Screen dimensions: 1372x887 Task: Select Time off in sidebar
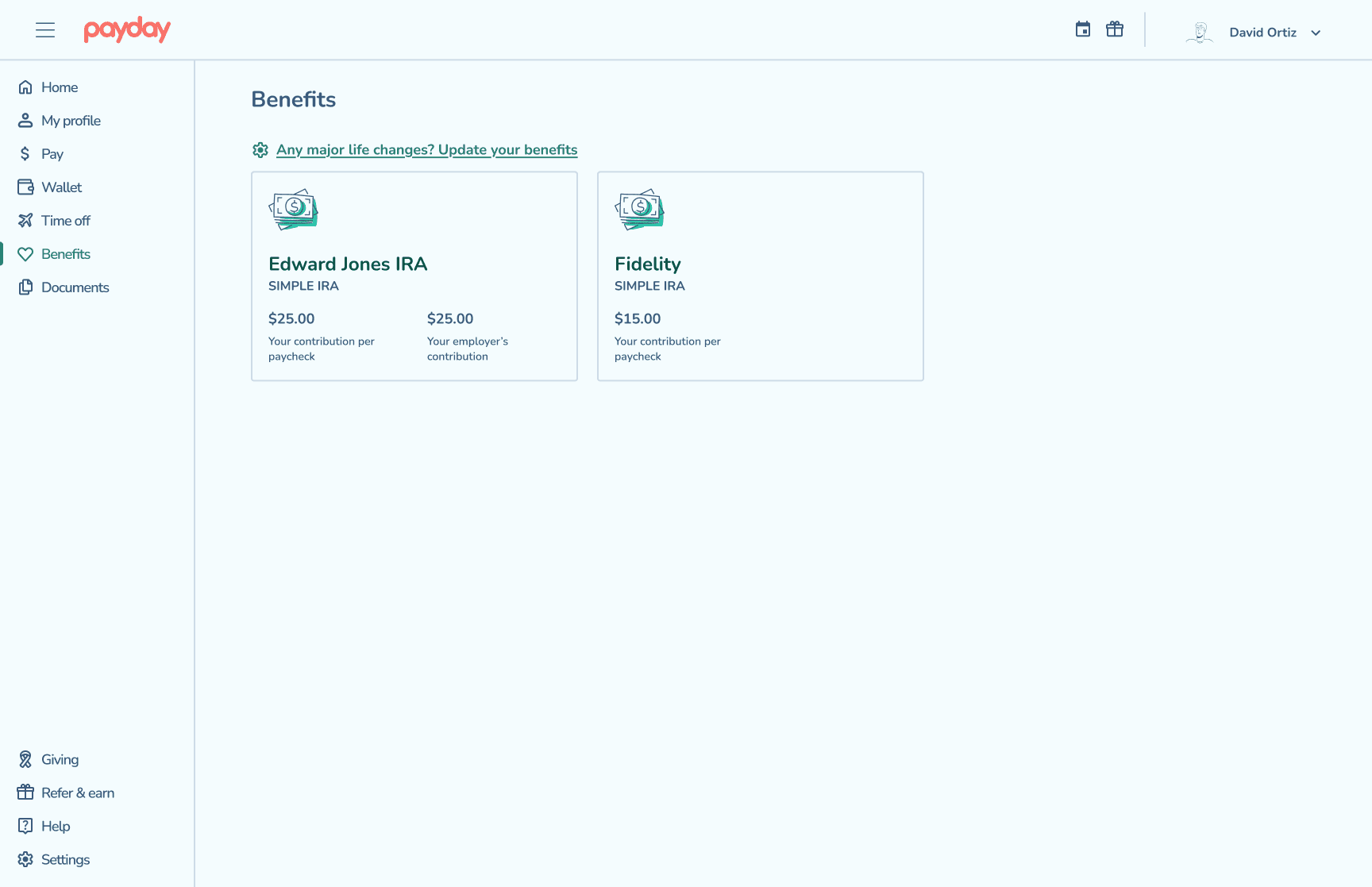point(66,221)
